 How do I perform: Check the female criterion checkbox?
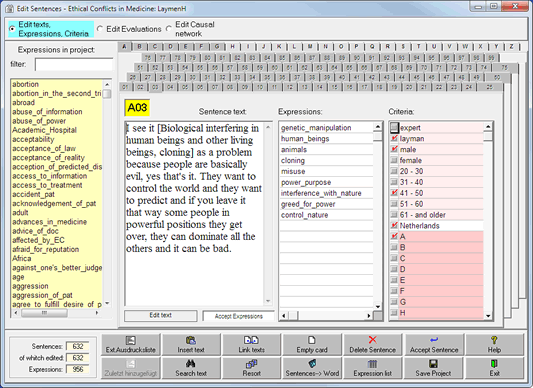coord(394,160)
